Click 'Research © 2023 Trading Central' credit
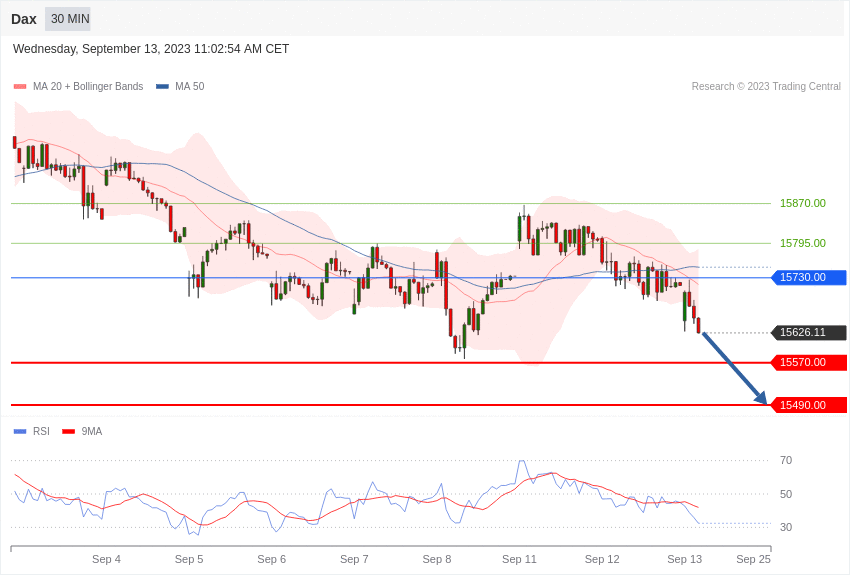 coord(766,86)
